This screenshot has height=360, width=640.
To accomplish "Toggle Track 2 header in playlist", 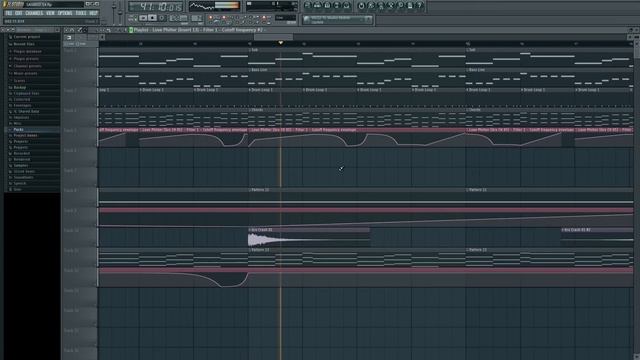I will 80,77.
